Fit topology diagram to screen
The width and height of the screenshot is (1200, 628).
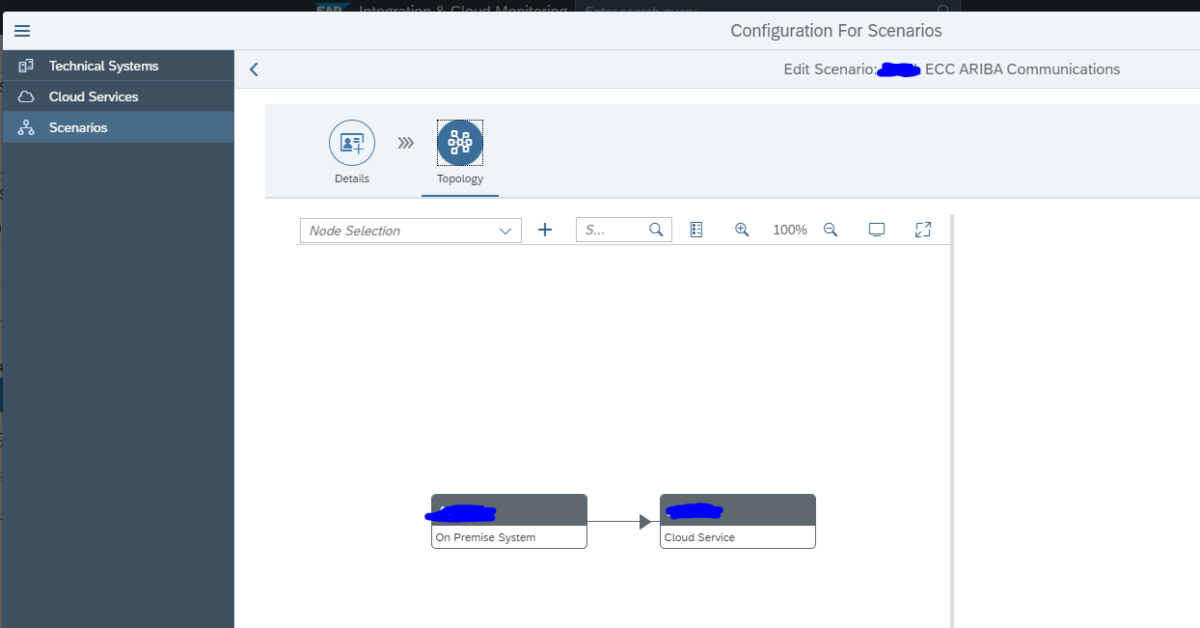876,229
